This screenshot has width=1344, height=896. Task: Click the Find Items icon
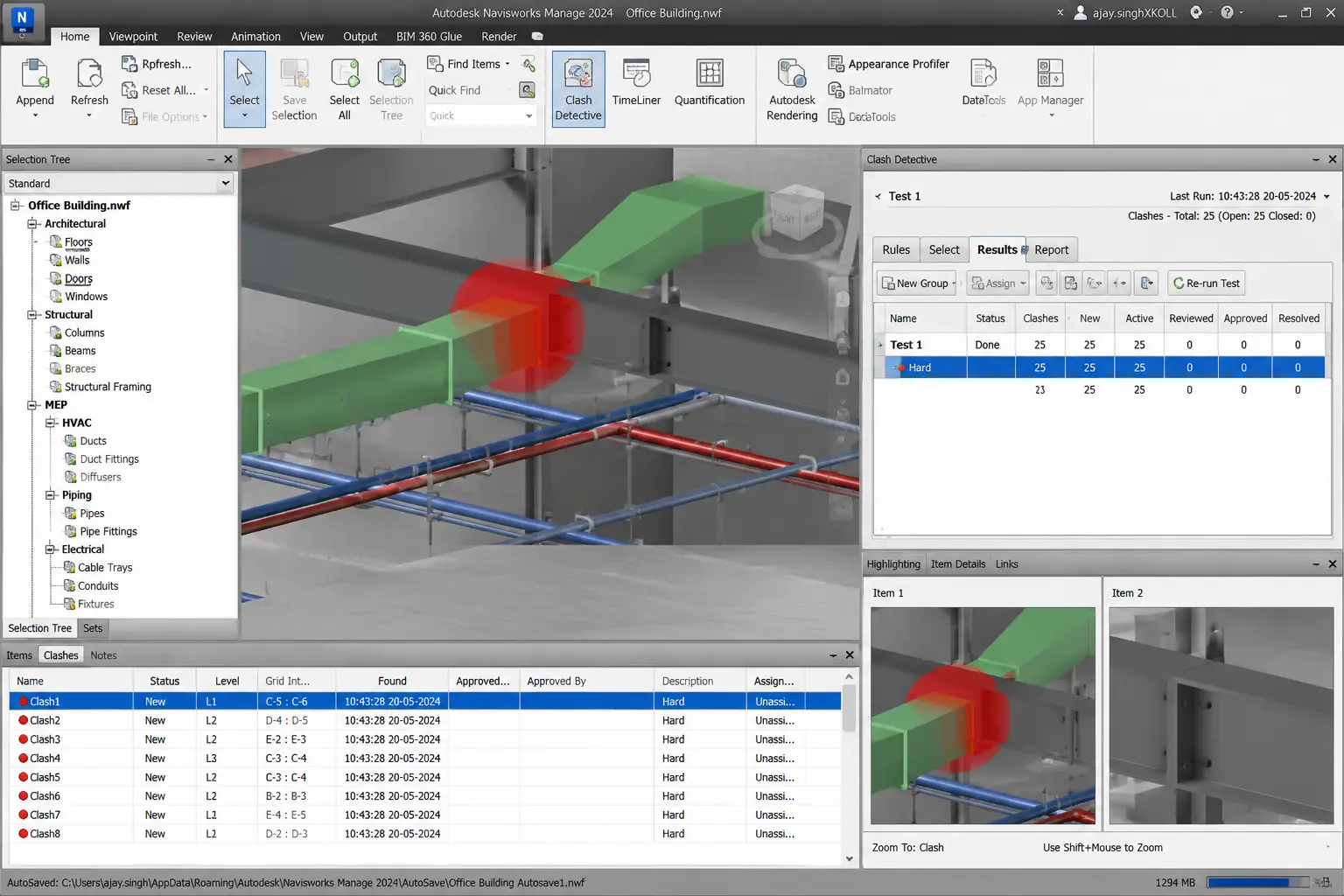point(435,64)
